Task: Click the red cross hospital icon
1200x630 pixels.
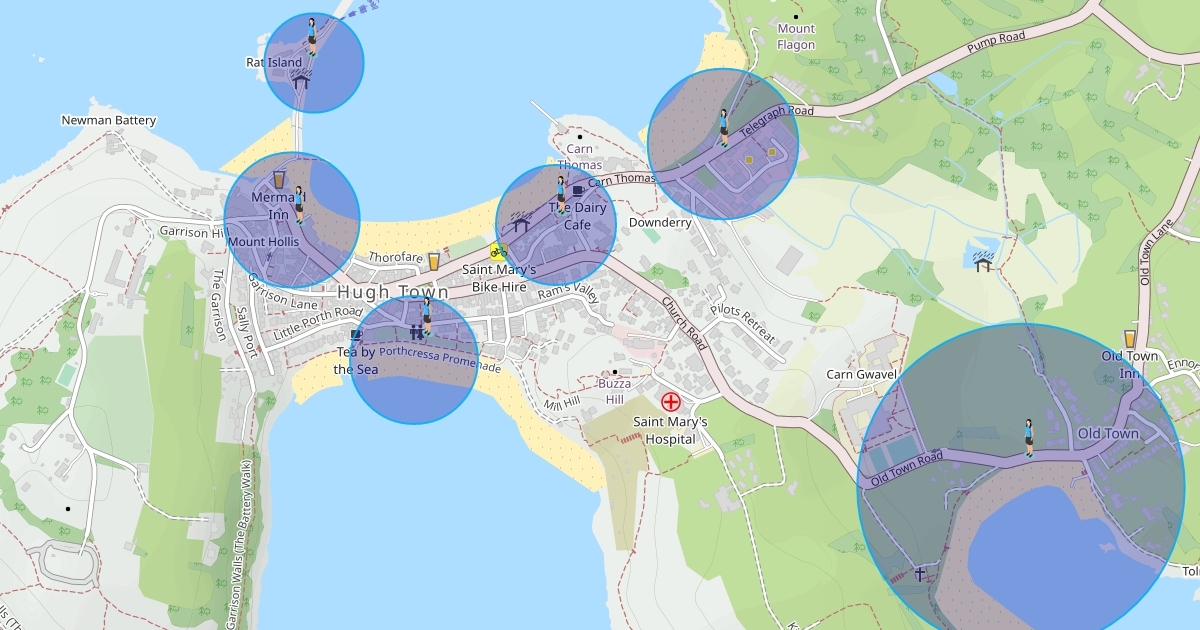Action: [x=670, y=402]
